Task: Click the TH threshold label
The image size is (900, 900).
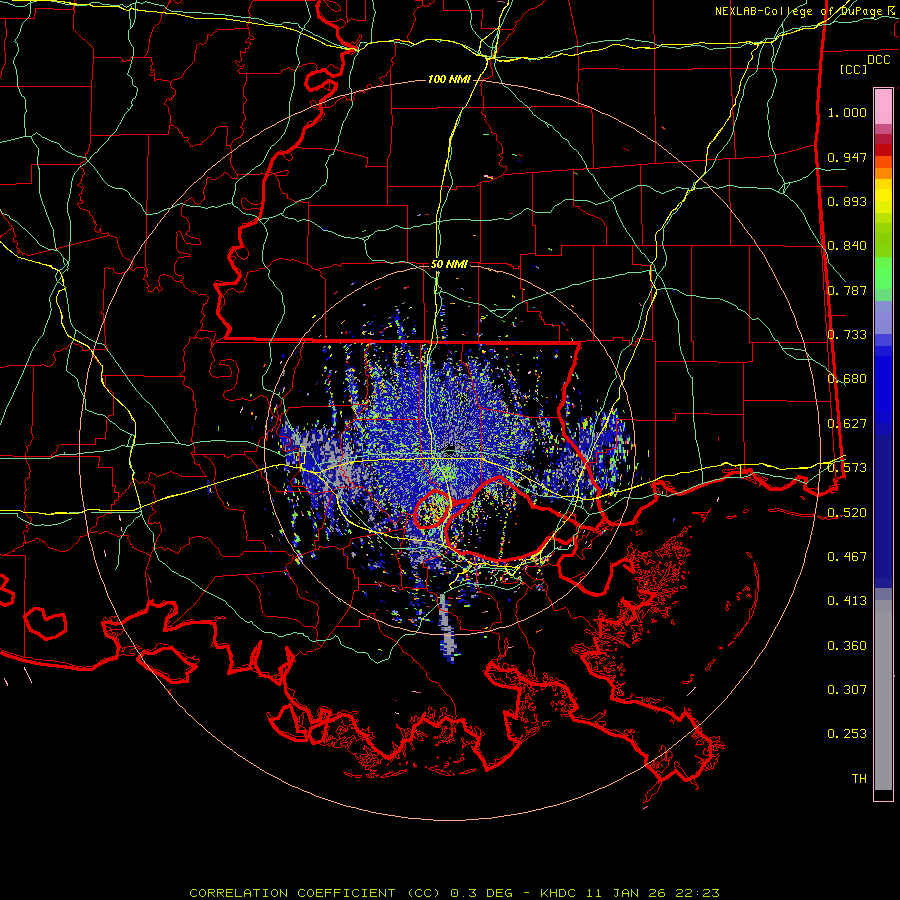Action: tap(859, 779)
